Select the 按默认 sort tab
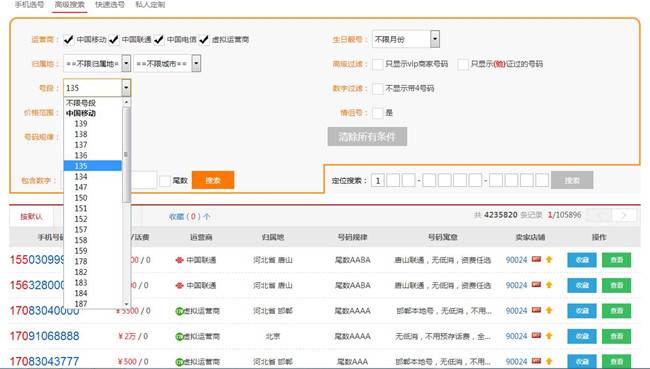 pos(32,216)
